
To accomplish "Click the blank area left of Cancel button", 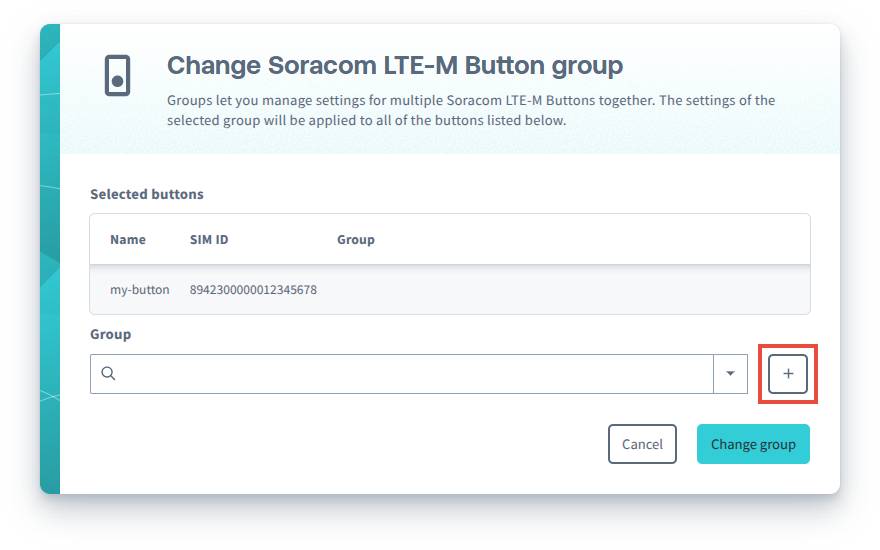I will 340,444.
